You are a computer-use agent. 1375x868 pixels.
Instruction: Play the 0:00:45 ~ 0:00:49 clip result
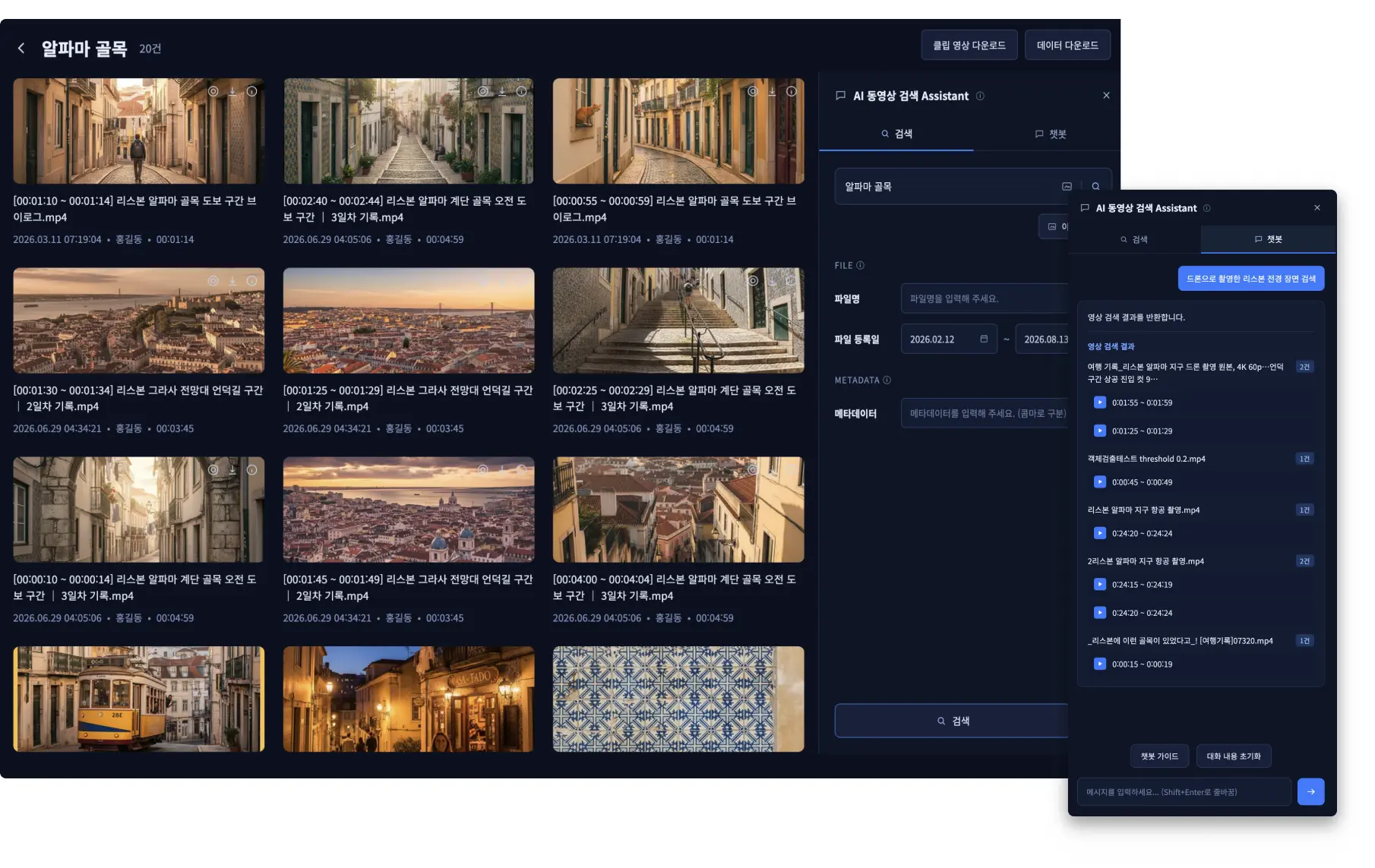point(1099,481)
